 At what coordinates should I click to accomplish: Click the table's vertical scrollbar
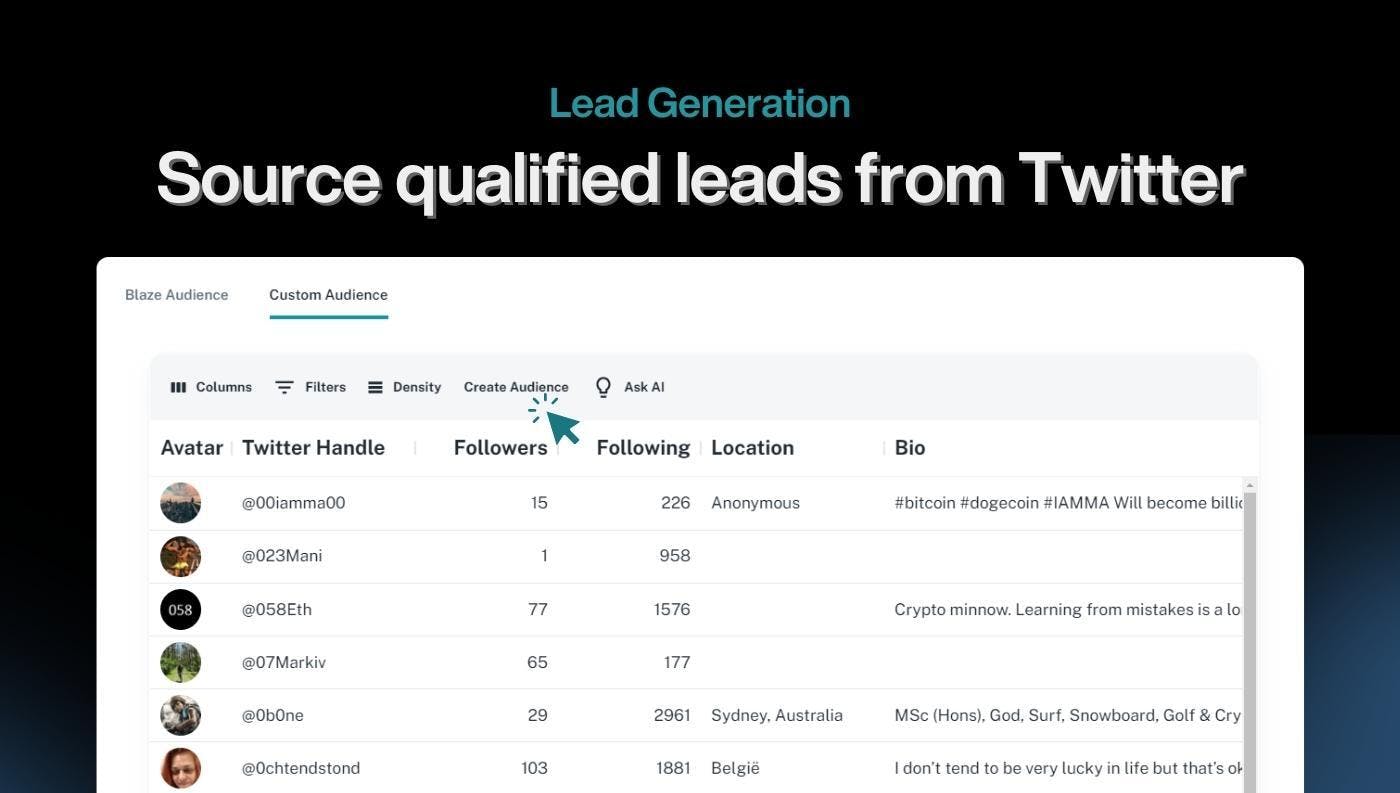(x=1249, y=640)
